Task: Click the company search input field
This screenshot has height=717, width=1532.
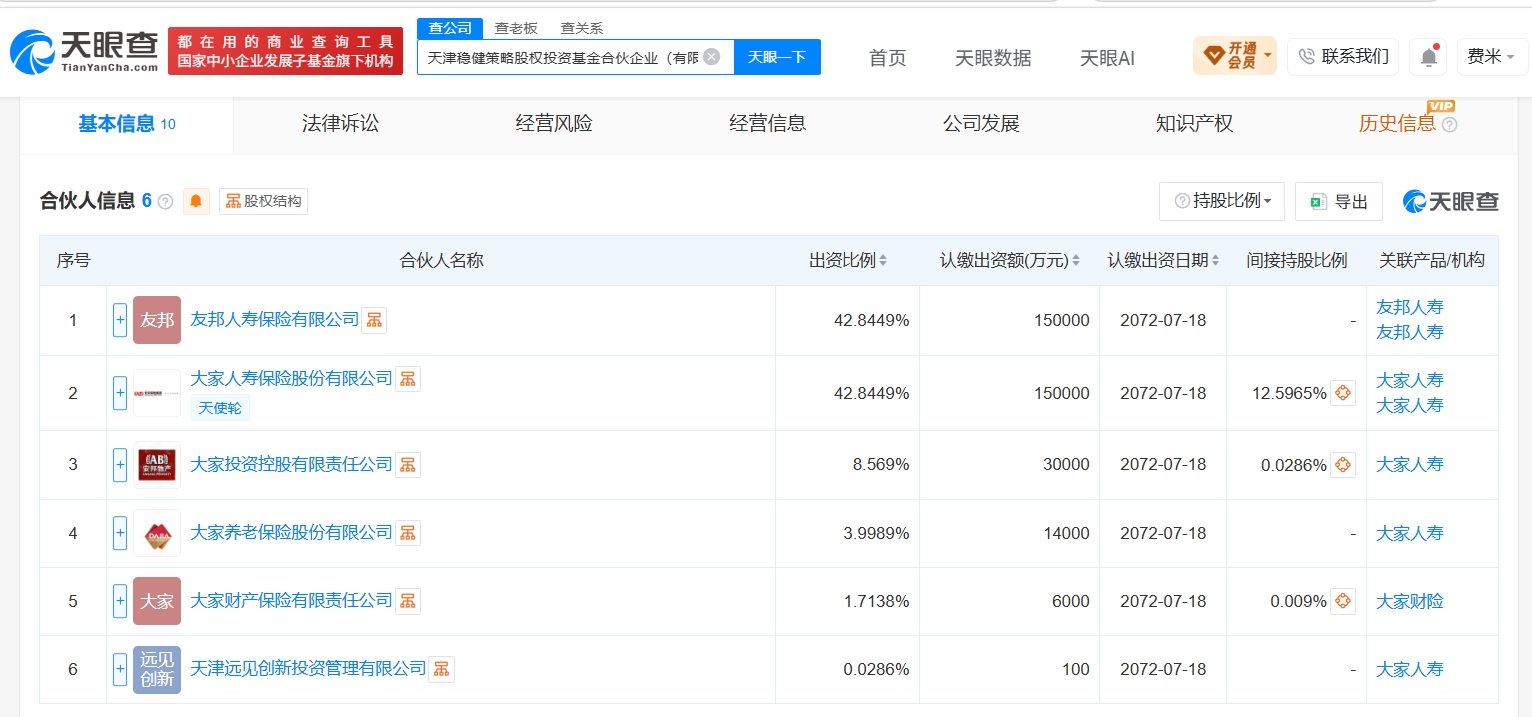Action: pos(563,57)
